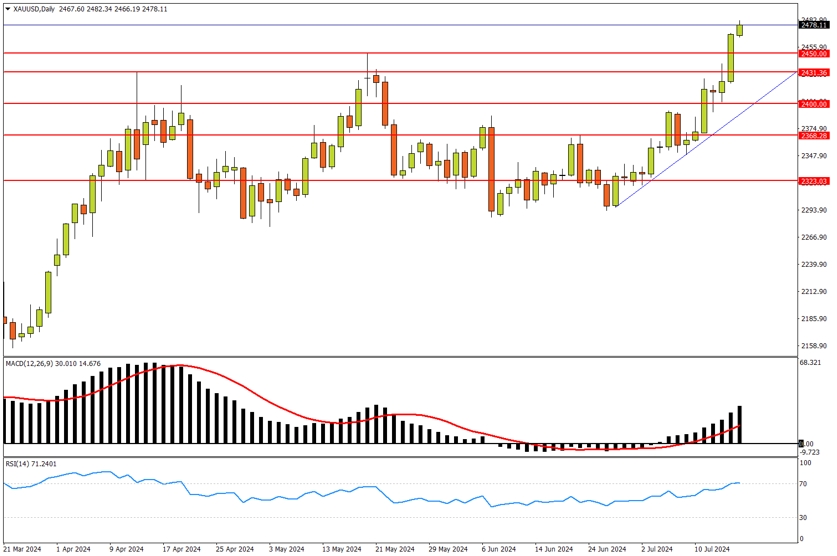Click the newest MACD histogram bar

740,424
